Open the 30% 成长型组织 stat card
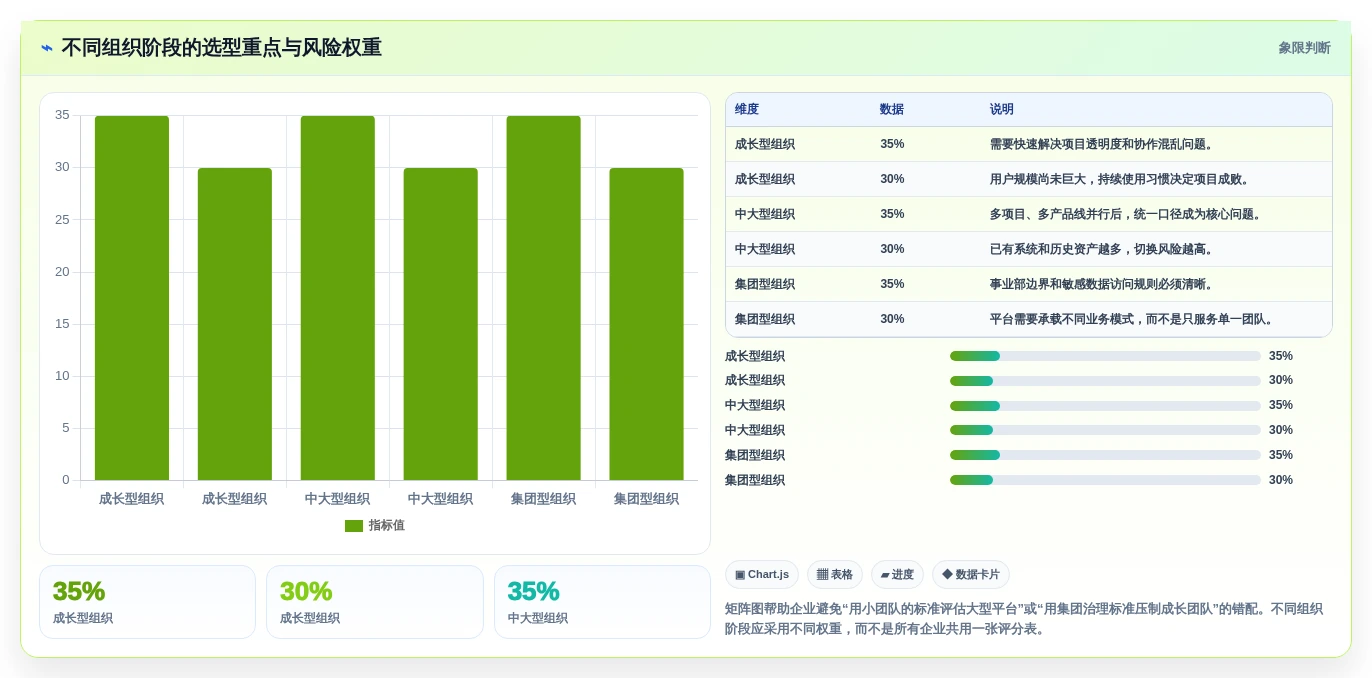 [x=375, y=602]
